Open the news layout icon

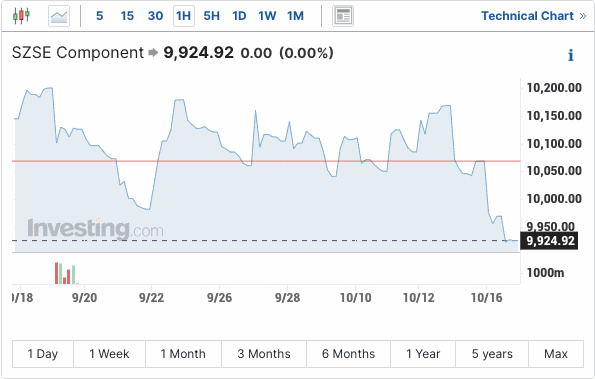(343, 16)
